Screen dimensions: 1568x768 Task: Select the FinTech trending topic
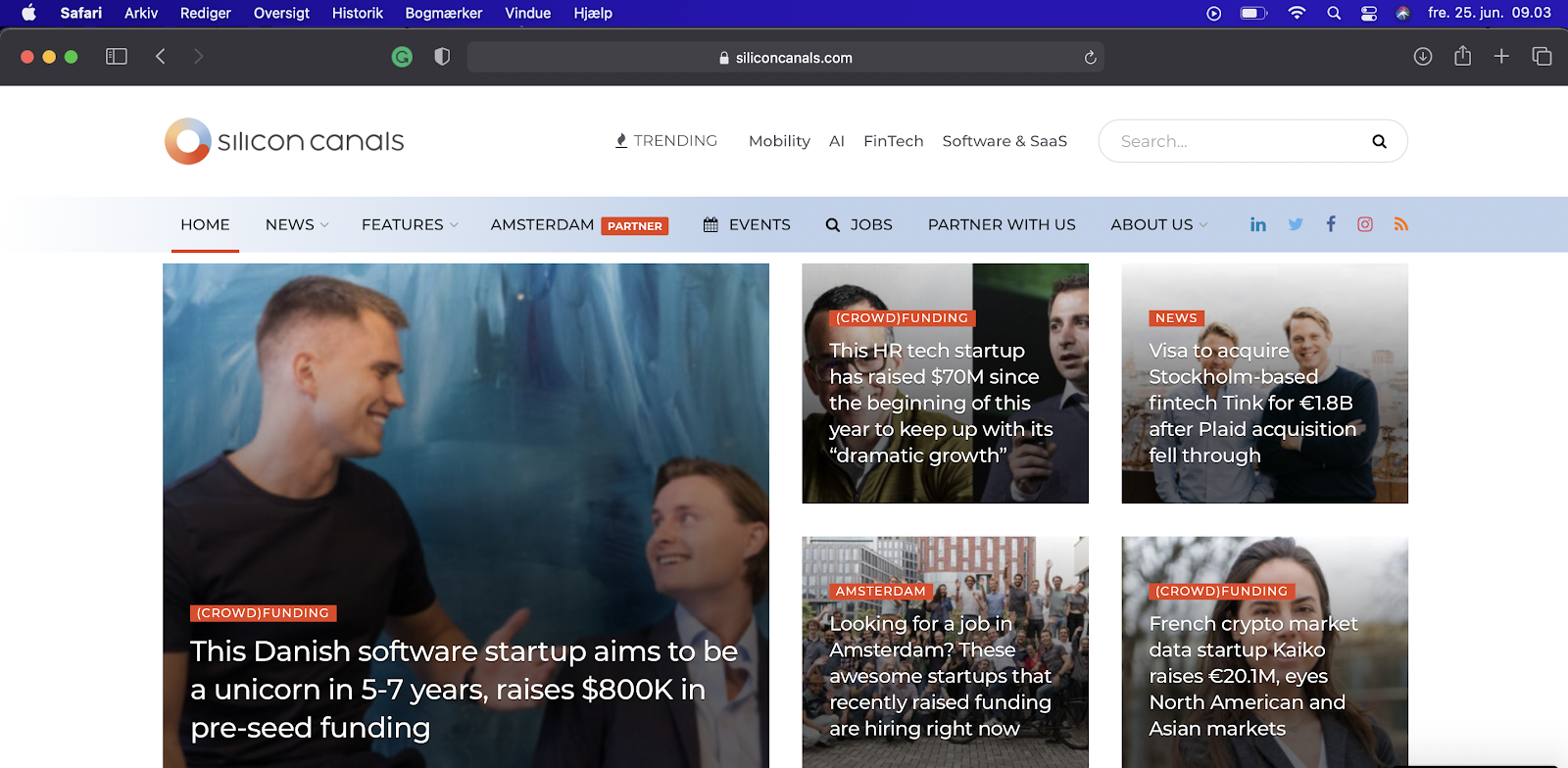[894, 141]
